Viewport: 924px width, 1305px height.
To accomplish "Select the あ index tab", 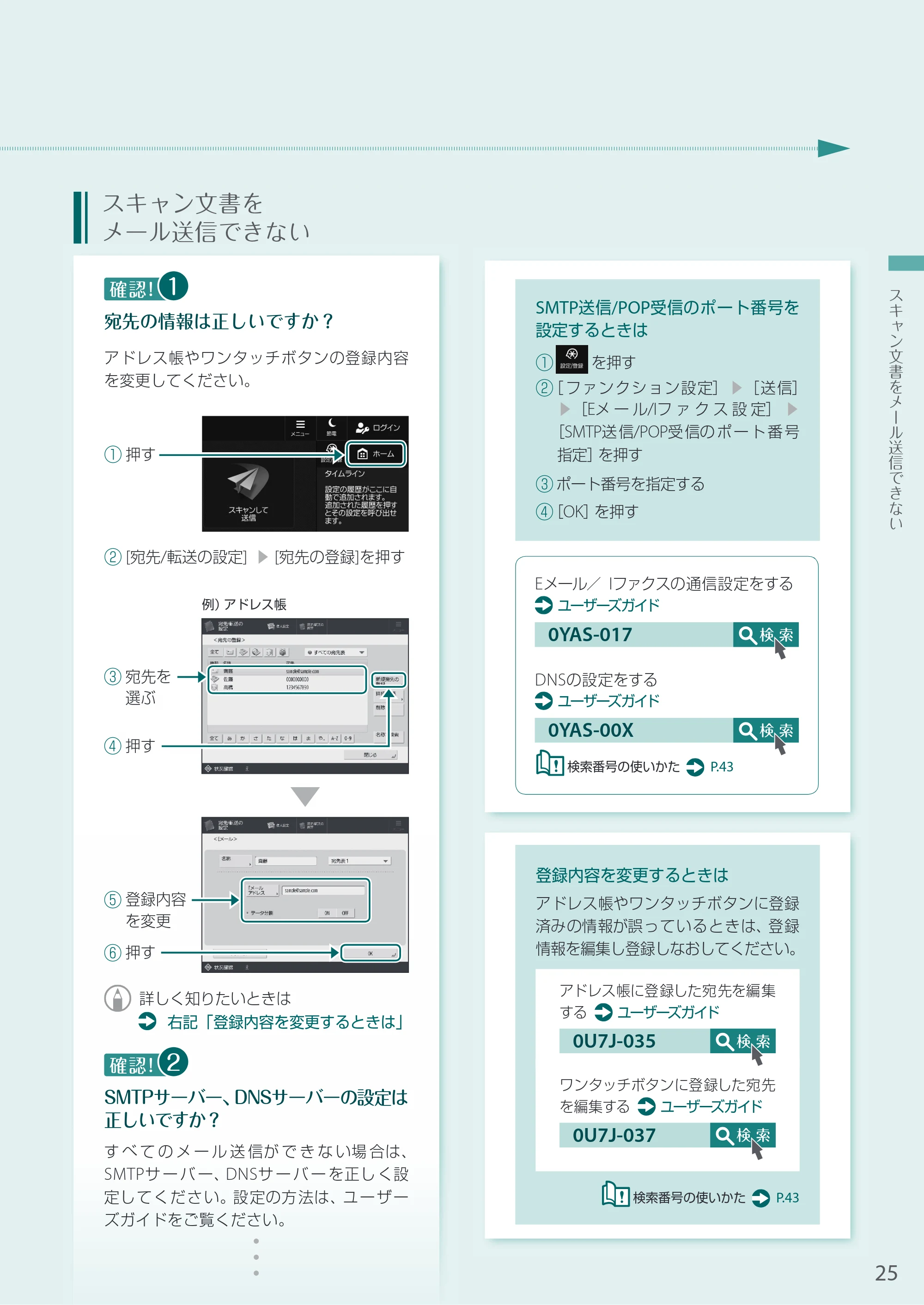I will tap(230, 738).
